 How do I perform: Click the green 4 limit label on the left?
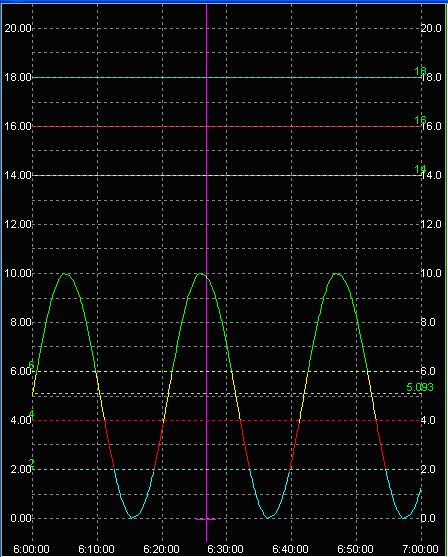(31, 414)
